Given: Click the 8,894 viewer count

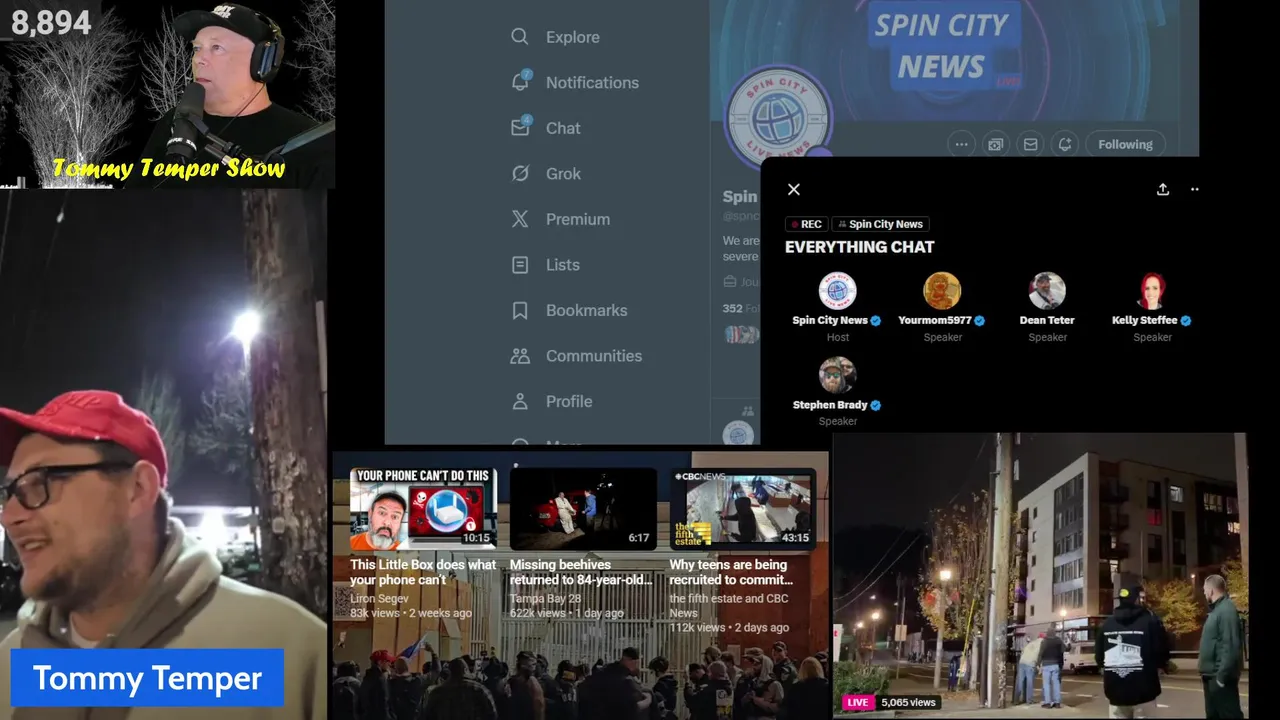Looking at the screenshot, I should (x=51, y=23).
